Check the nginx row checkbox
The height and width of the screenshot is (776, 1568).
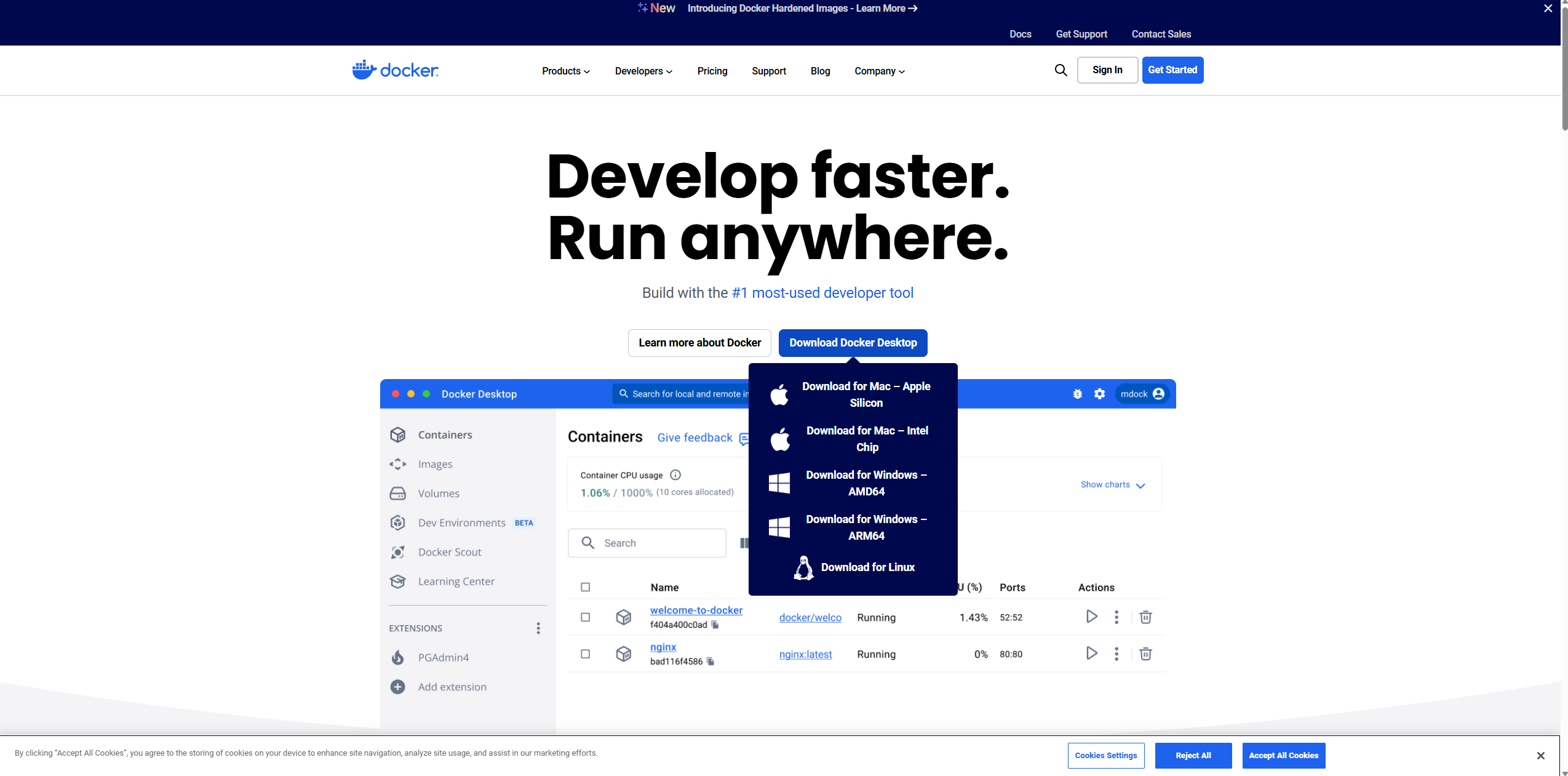585,654
